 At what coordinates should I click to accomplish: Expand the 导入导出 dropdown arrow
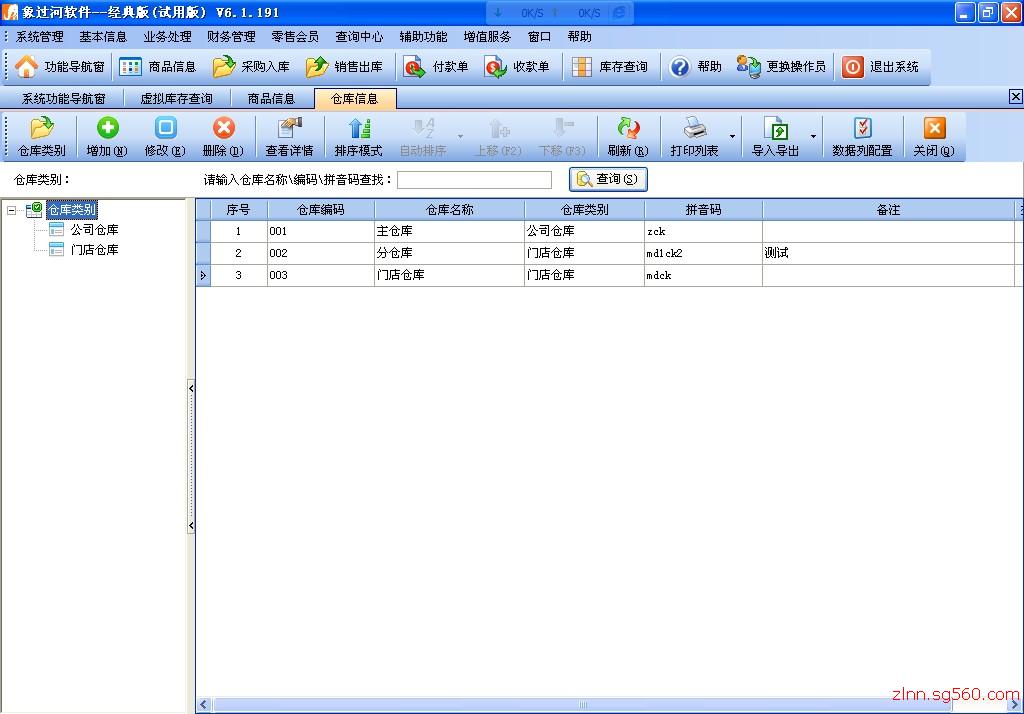[x=813, y=137]
